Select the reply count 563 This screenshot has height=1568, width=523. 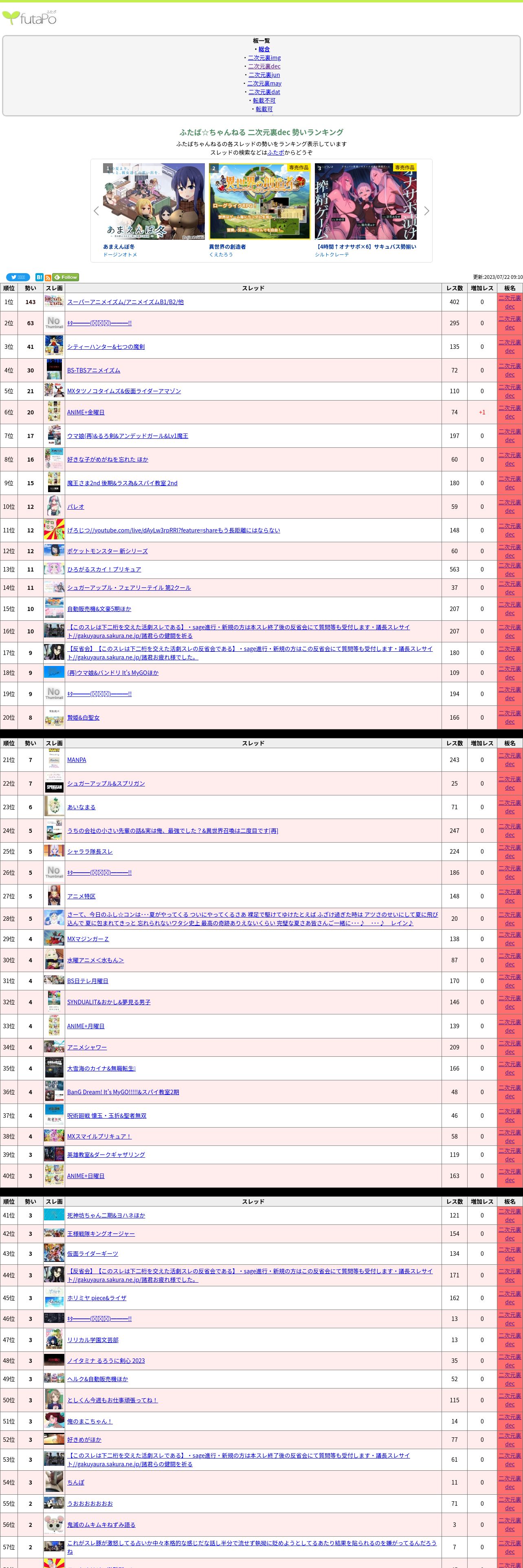[x=454, y=570]
